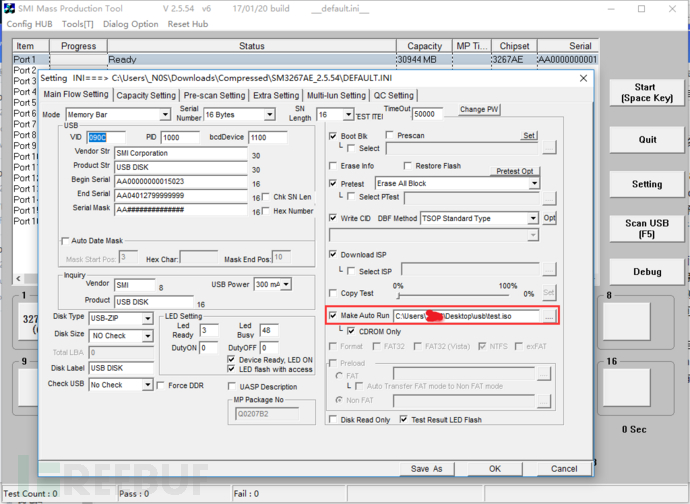Click the TimeOut 50000 field
This screenshot has height=504, width=690.
[427, 114]
